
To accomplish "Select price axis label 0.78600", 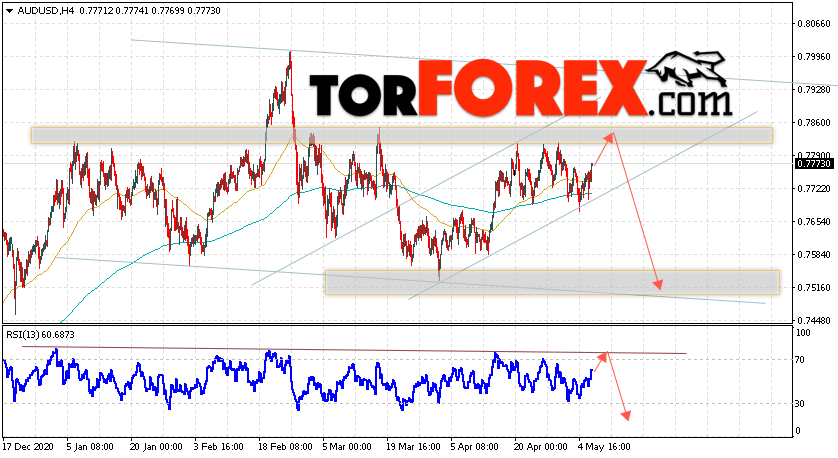I will (814, 122).
